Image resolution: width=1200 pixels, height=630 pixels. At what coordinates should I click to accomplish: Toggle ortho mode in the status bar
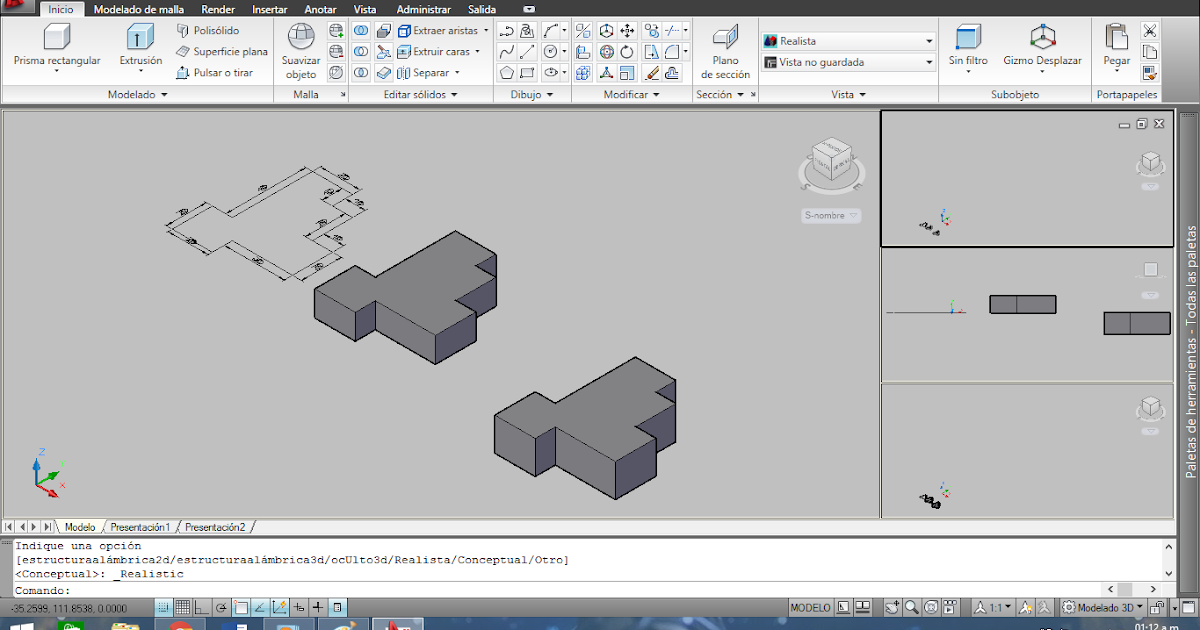coord(204,606)
